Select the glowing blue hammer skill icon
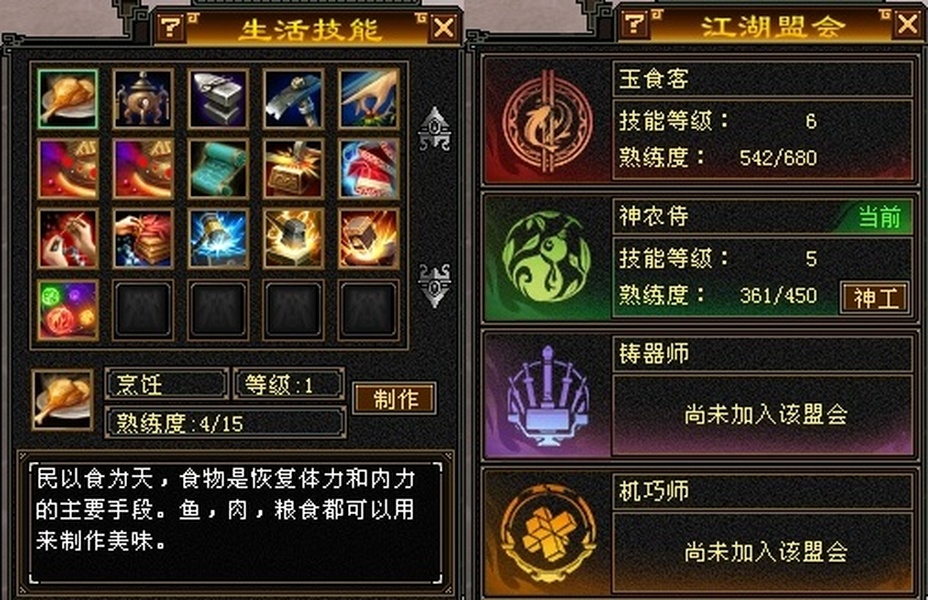Image resolution: width=928 pixels, height=600 pixels. [218, 239]
